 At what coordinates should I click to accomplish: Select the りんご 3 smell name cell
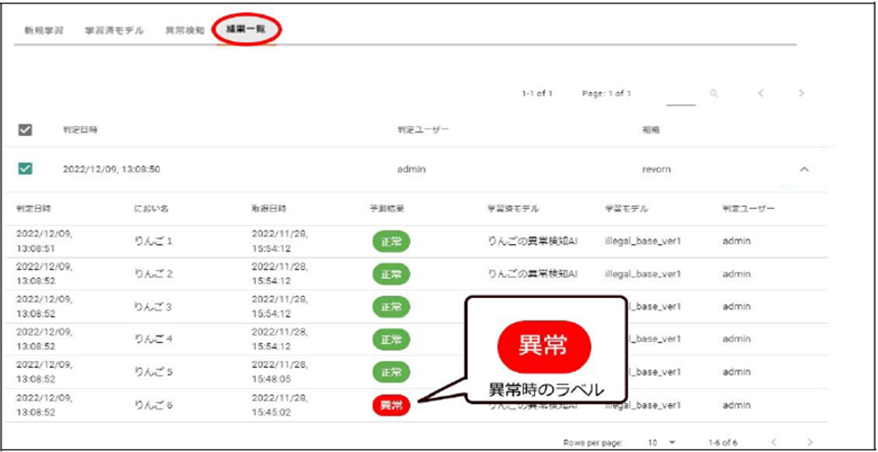pos(153,307)
